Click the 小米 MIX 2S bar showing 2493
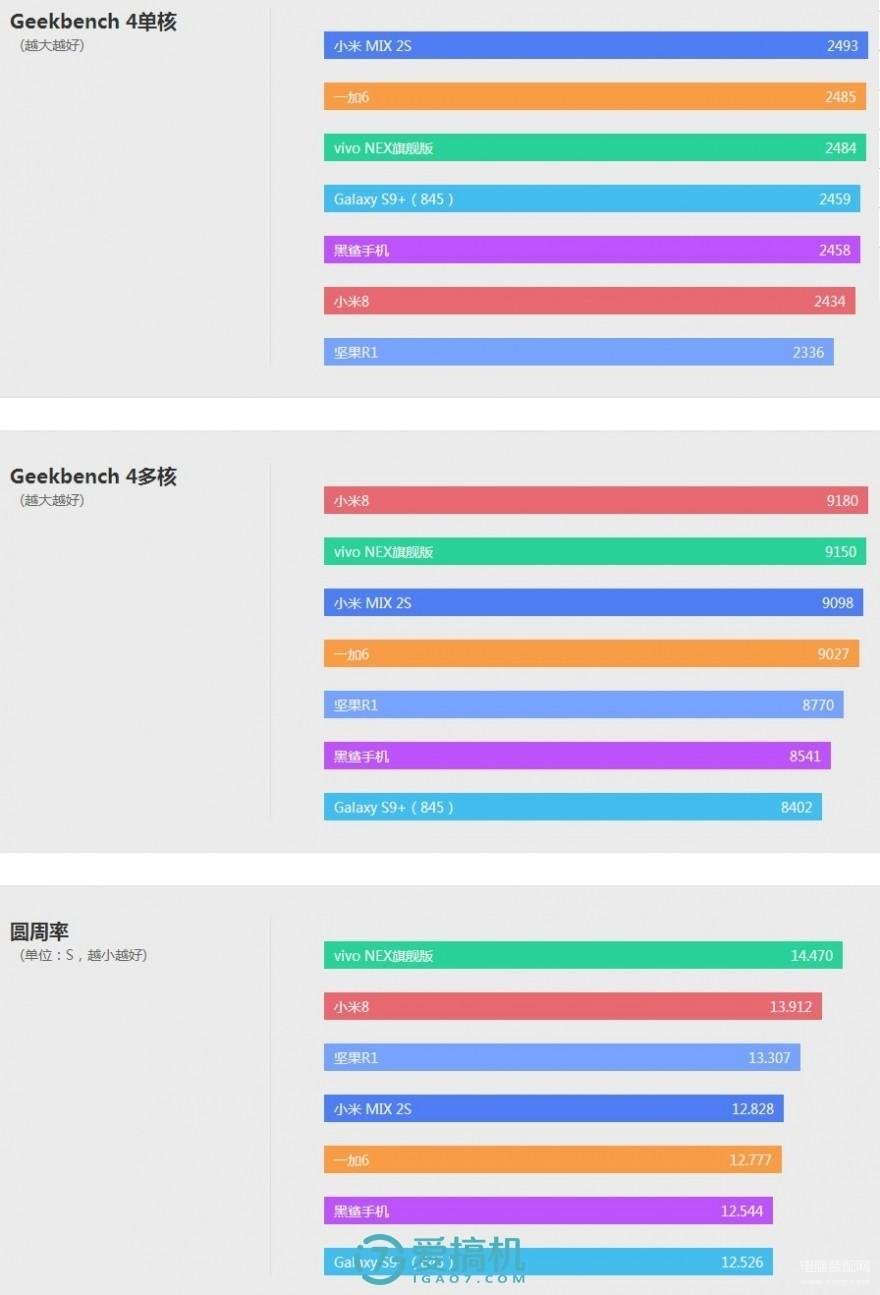The width and height of the screenshot is (880, 1295). [x=596, y=45]
